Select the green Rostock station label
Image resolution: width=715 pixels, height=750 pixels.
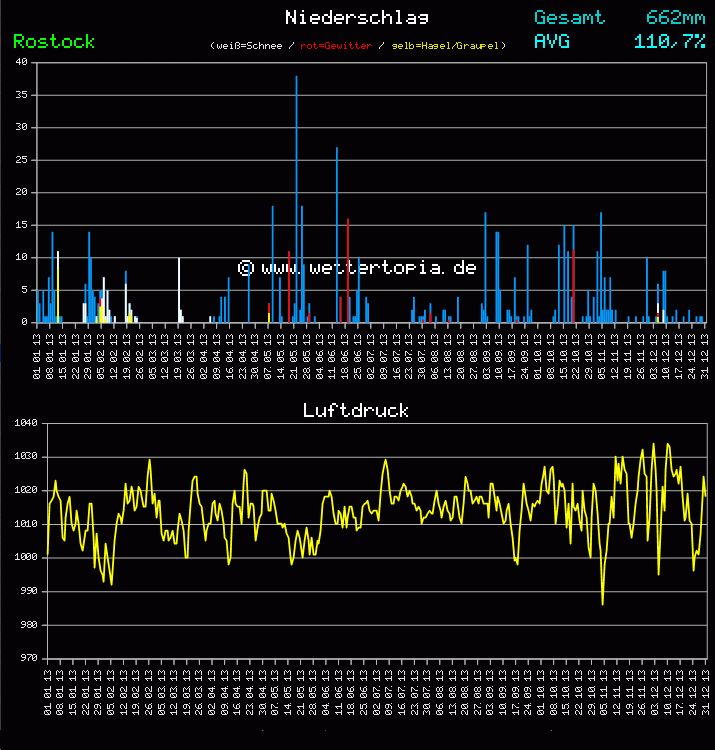pyautogui.click(x=54, y=41)
